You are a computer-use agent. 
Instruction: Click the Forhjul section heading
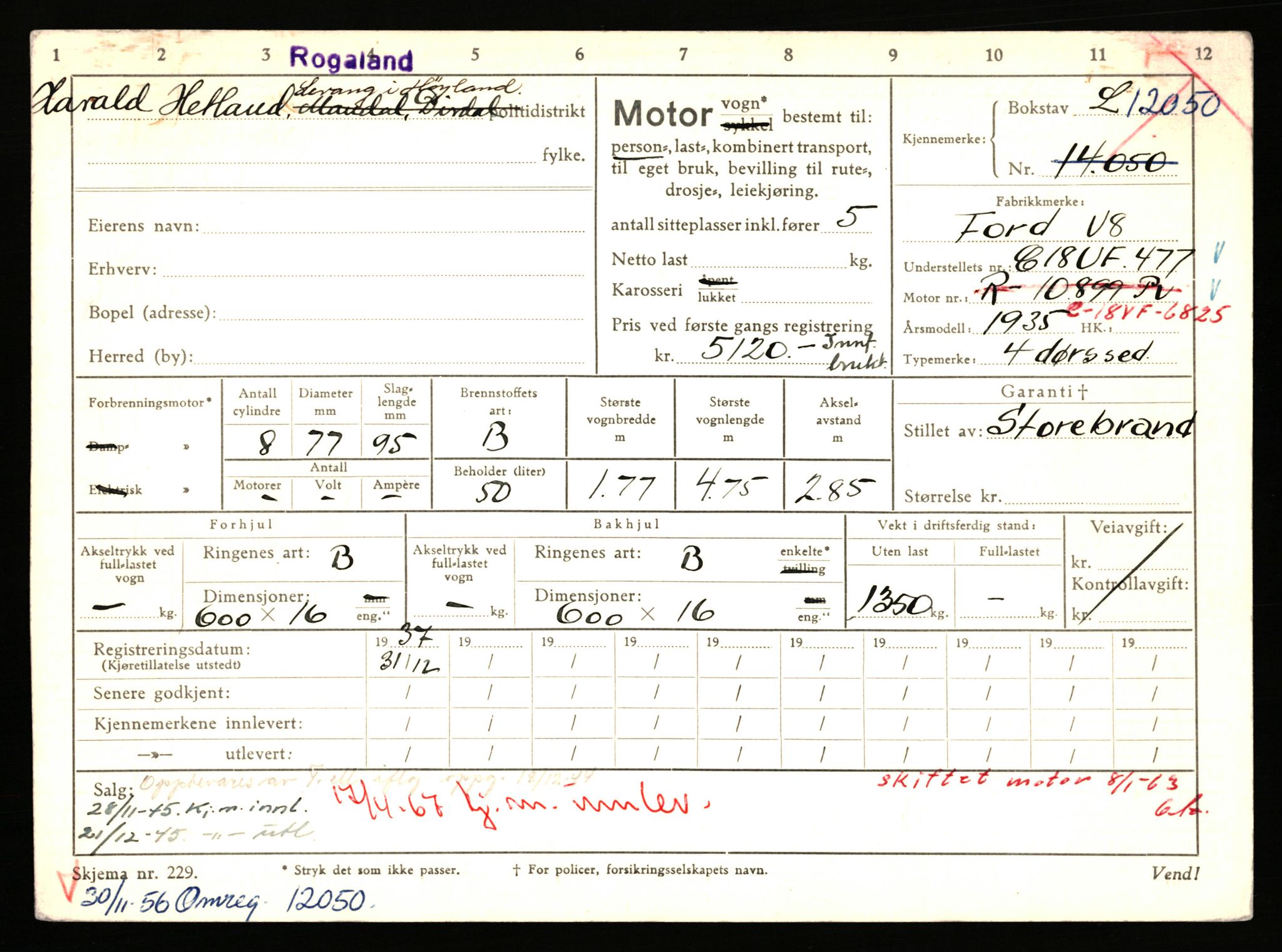(242, 525)
